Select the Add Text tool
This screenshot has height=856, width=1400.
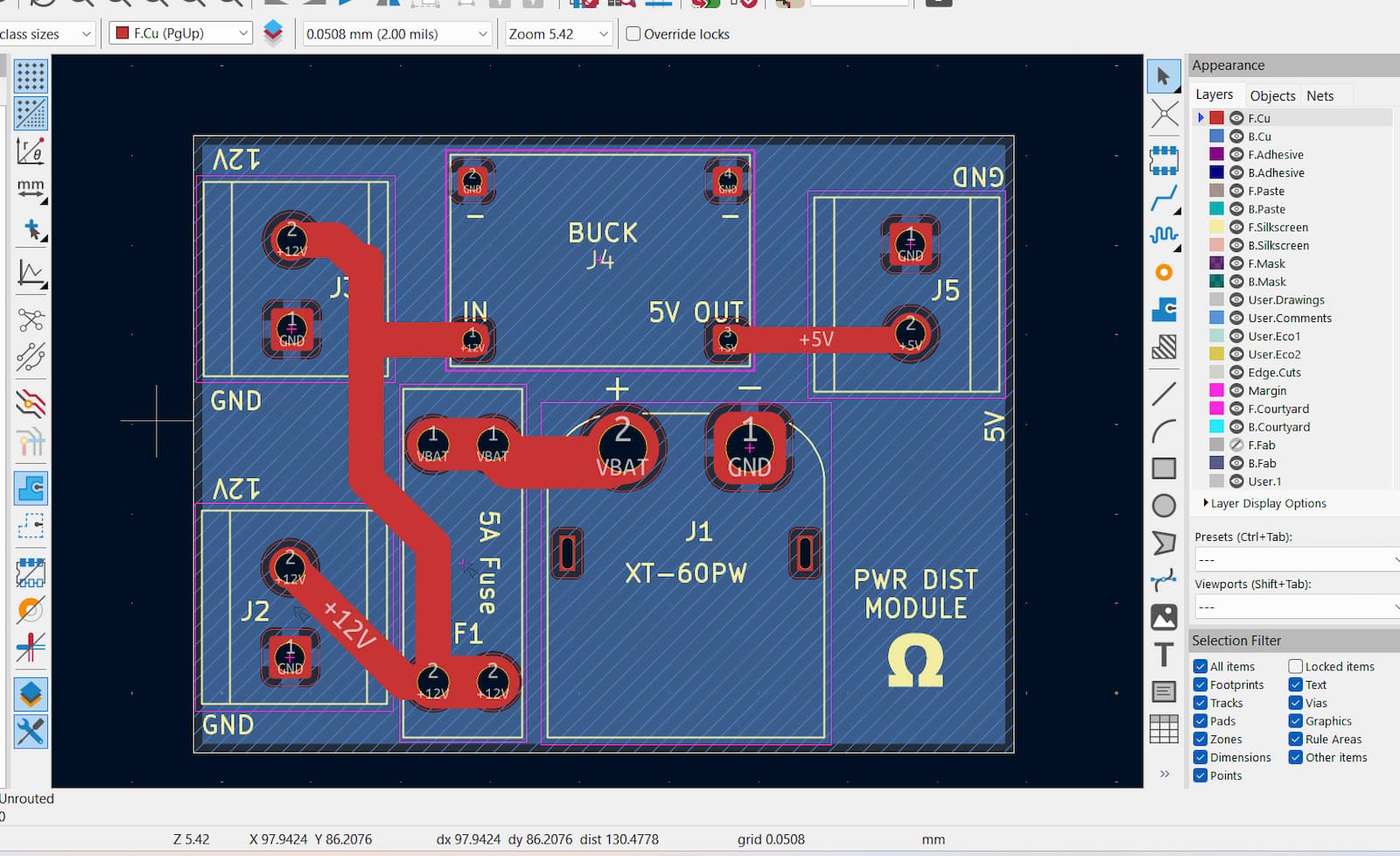[1164, 654]
